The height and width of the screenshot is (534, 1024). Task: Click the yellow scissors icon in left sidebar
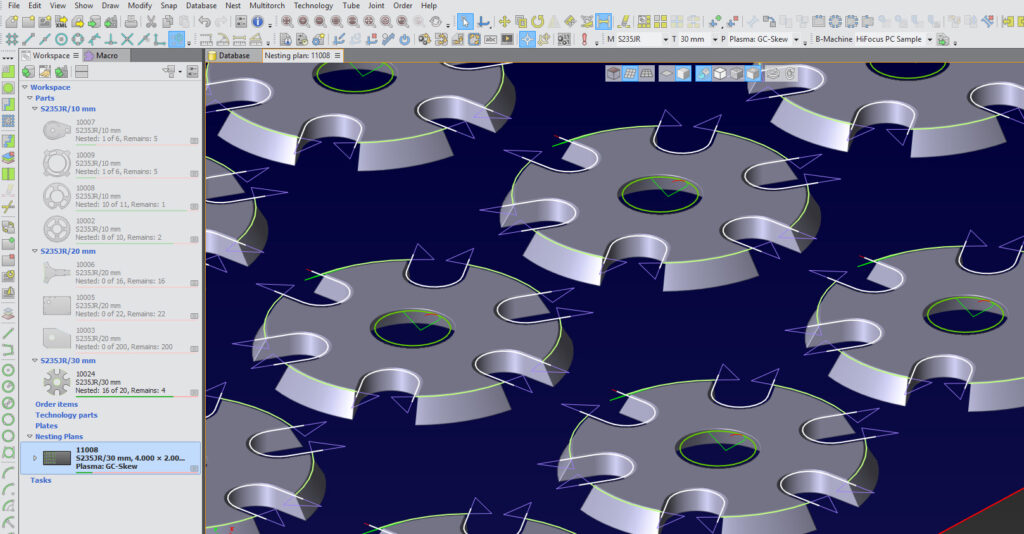pos(8,207)
